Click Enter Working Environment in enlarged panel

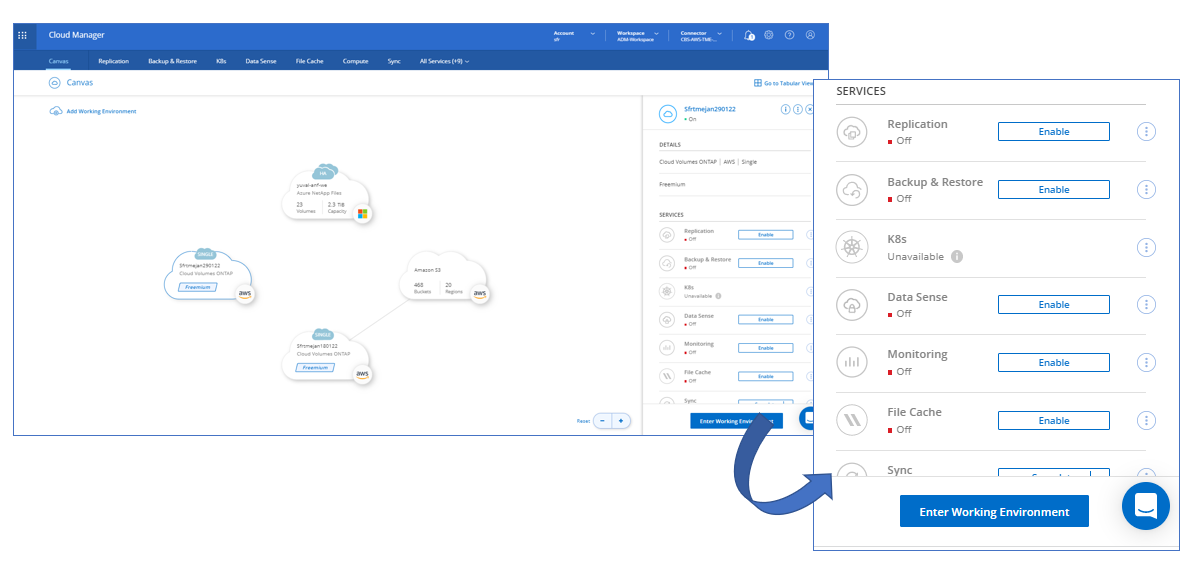pos(994,512)
